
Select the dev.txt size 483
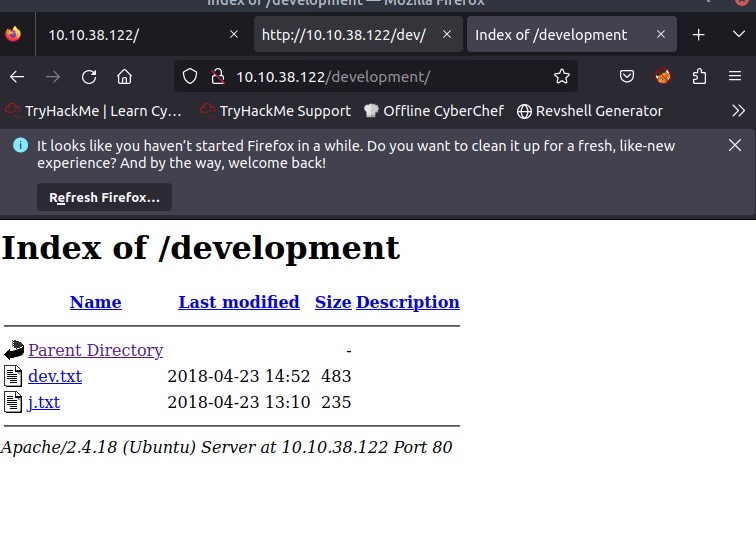tap(336, 376)
